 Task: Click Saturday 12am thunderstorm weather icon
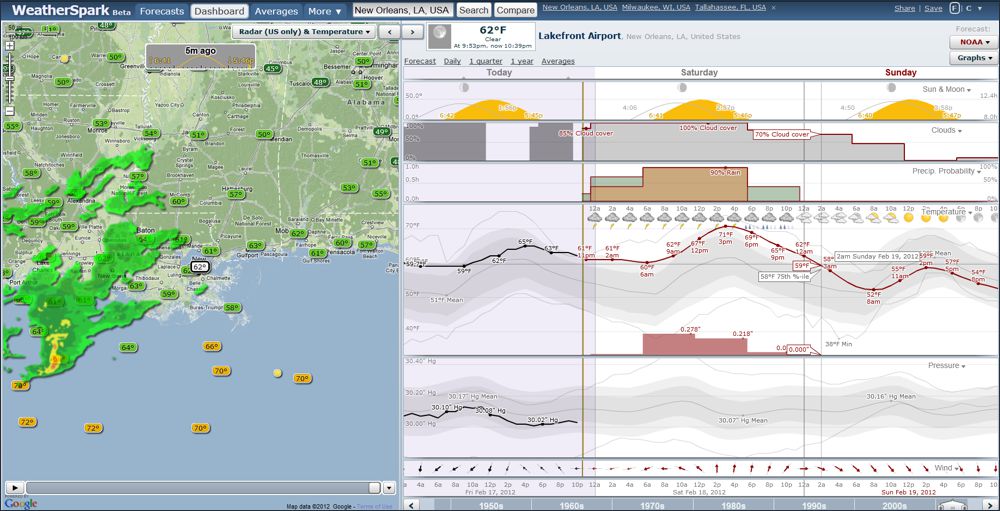[594, 218]
